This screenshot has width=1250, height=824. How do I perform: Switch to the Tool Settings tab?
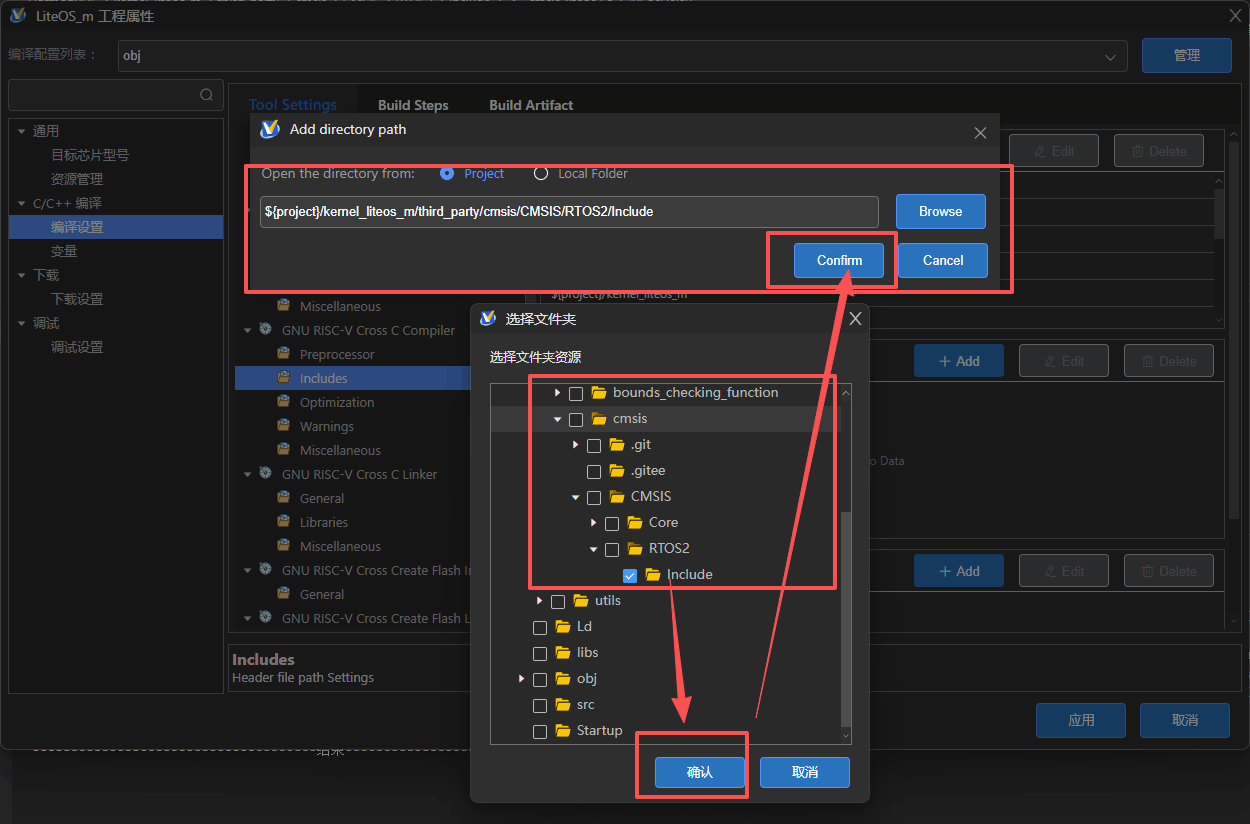(x=293, y=105)
